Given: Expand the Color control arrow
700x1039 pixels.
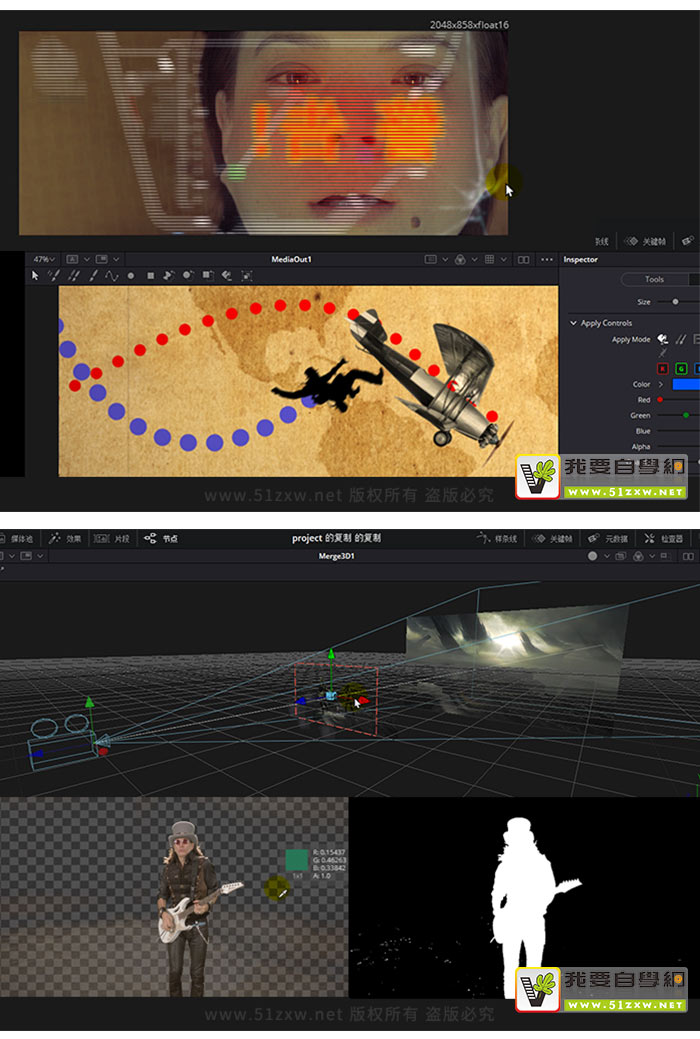Looking at the screenshot, I should [661, 384].
